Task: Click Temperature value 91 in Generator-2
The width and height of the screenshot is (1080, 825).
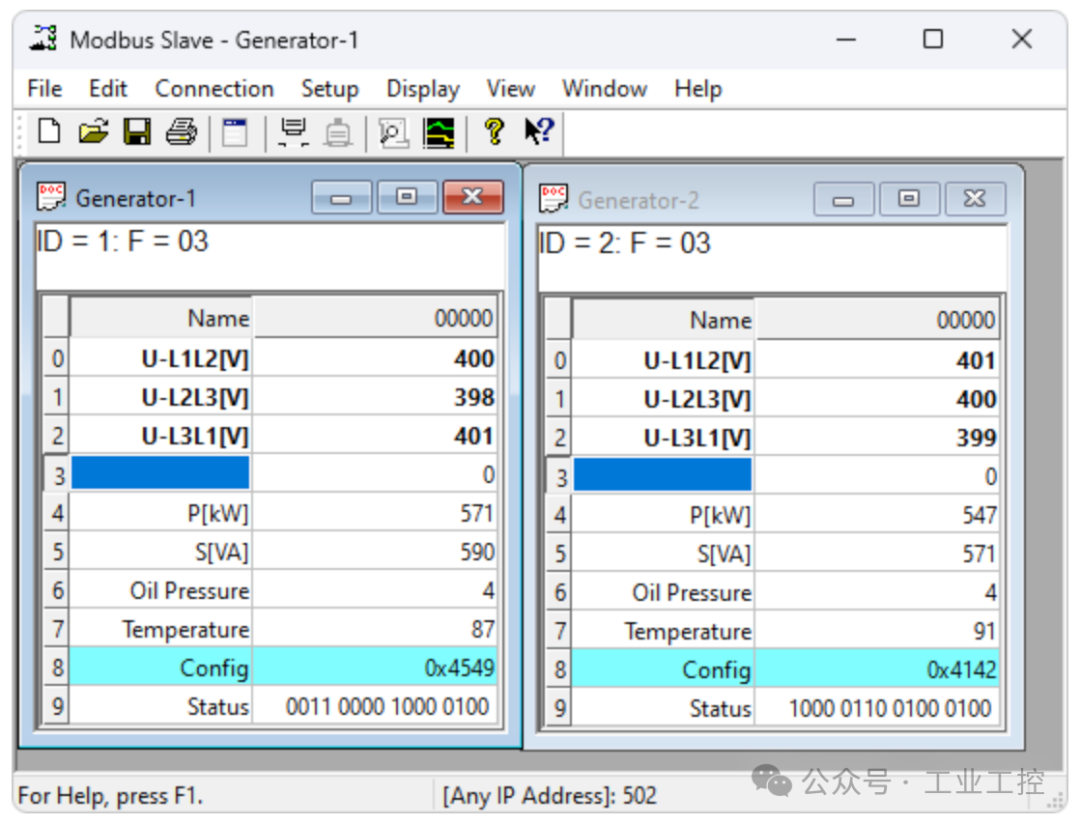Action: coord(985,631)
